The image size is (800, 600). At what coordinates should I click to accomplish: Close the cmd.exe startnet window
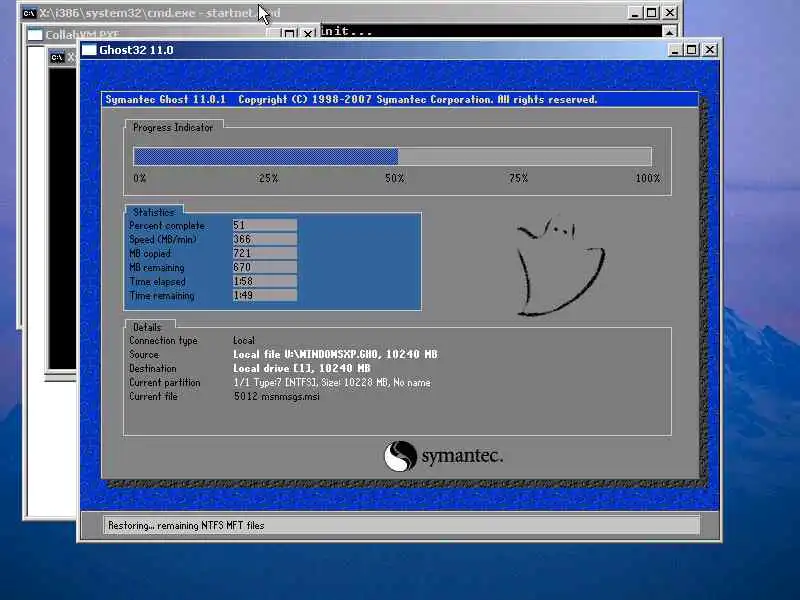click(670, 13)
